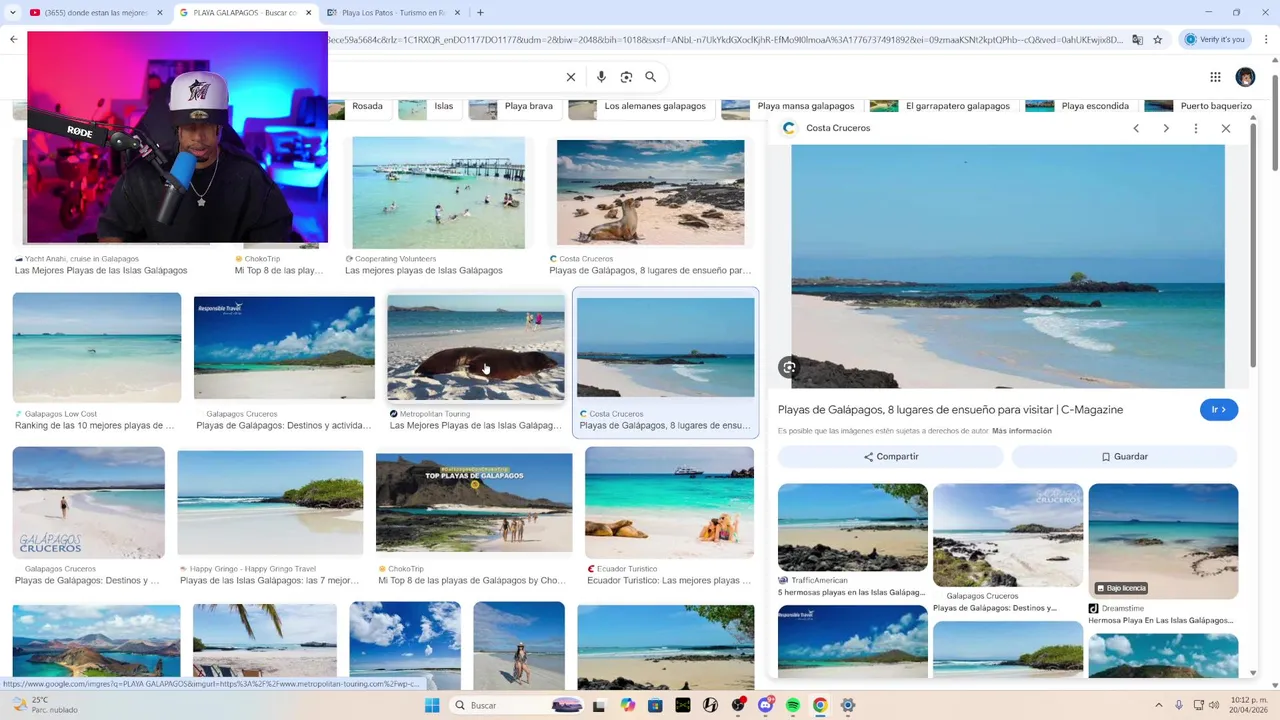Show previous image in preview panel
Image resolution: width=1280 pixels, height=720 pixels.
[1136, 128]
